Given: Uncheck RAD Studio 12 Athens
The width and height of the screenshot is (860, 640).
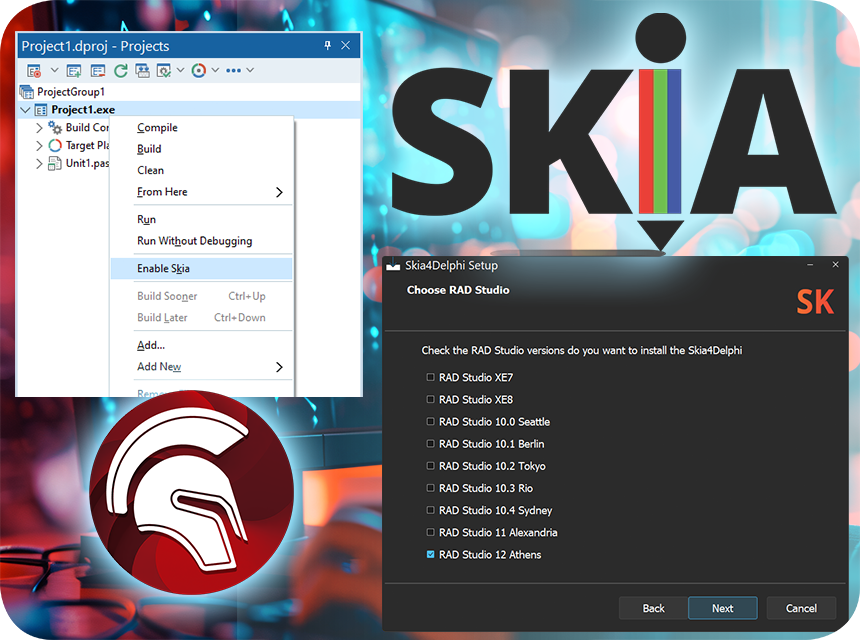Looking at the screenshot, I should (x=430, y=554).
